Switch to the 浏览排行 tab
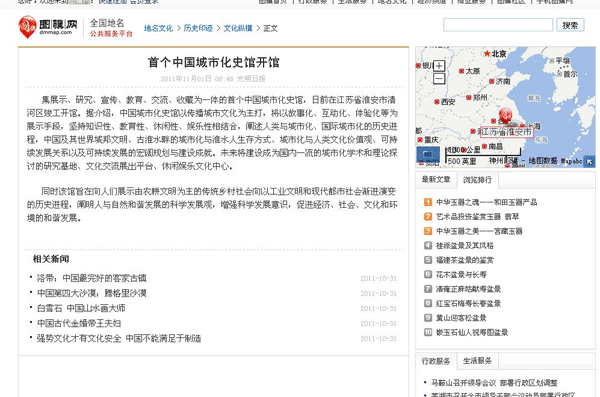Screen dimensions: 600x397 pos(478,180)
